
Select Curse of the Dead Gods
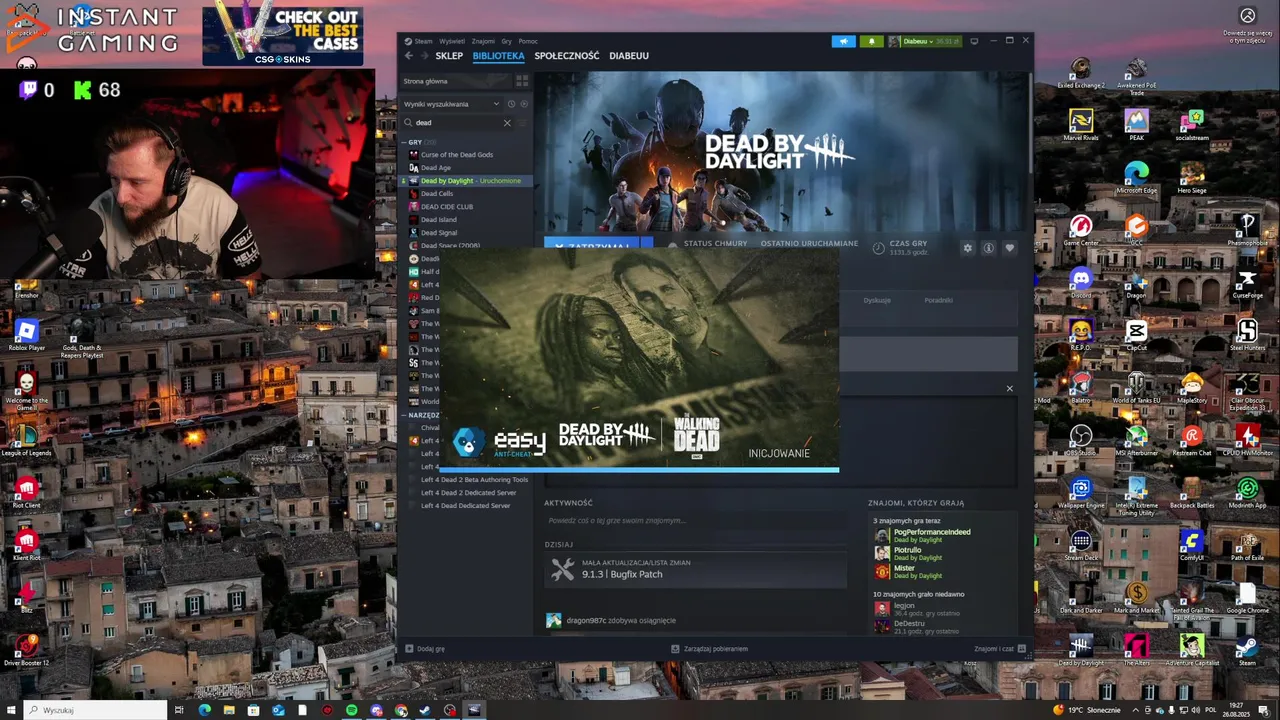[x=457, y=155]
